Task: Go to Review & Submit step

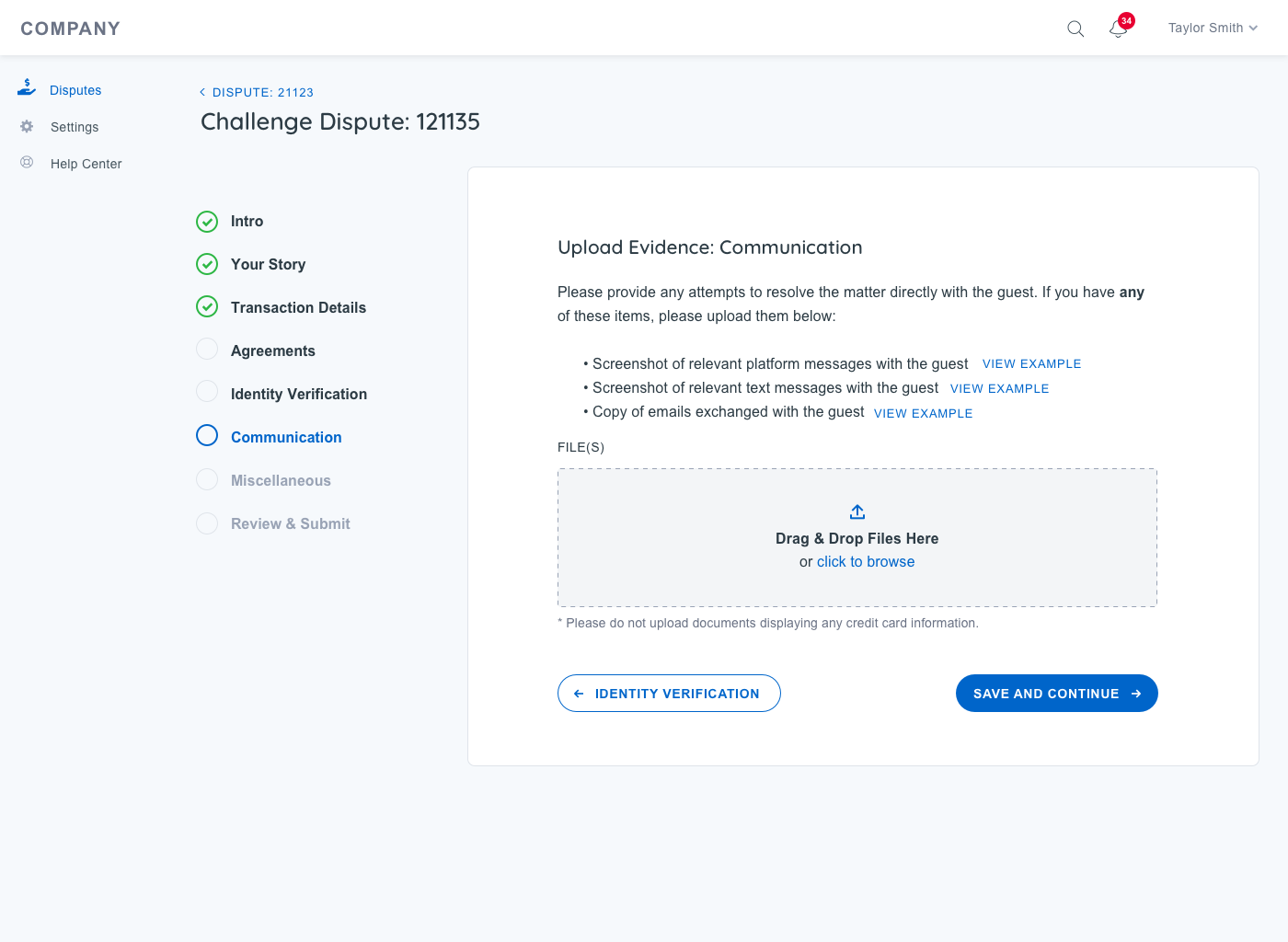Action: click(290, 523)
